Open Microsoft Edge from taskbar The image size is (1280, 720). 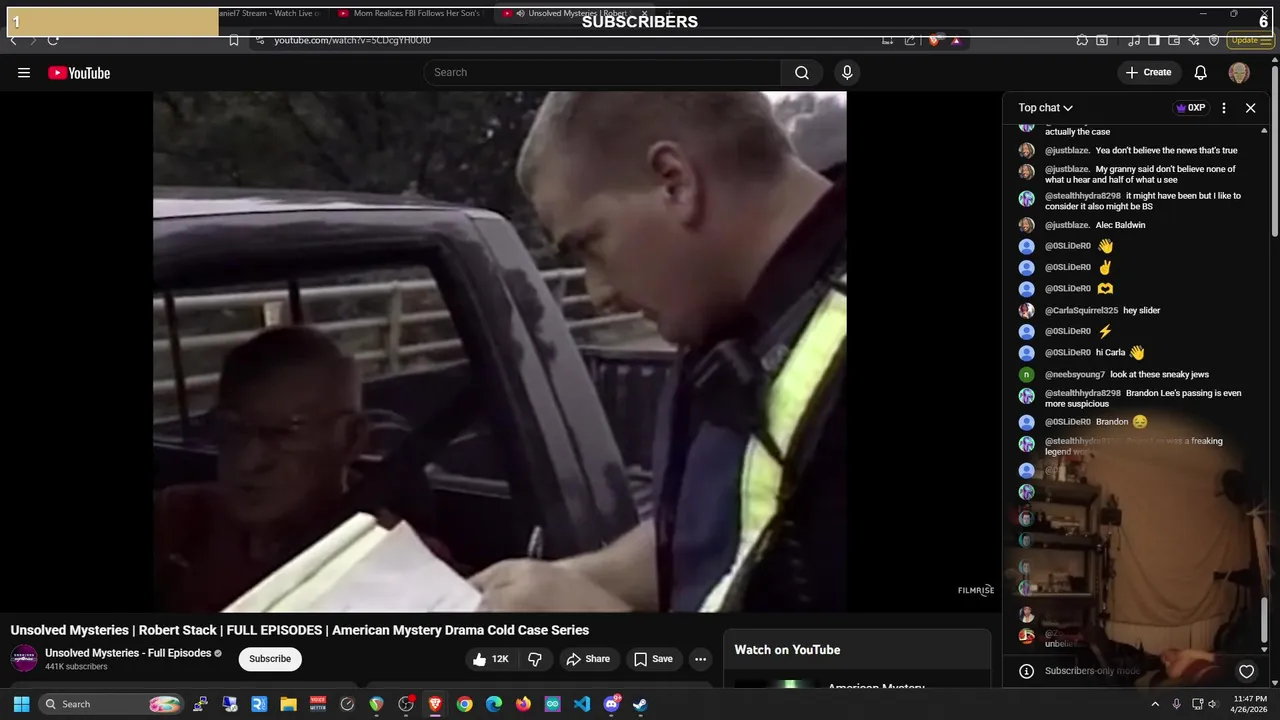tap(494, 704)
